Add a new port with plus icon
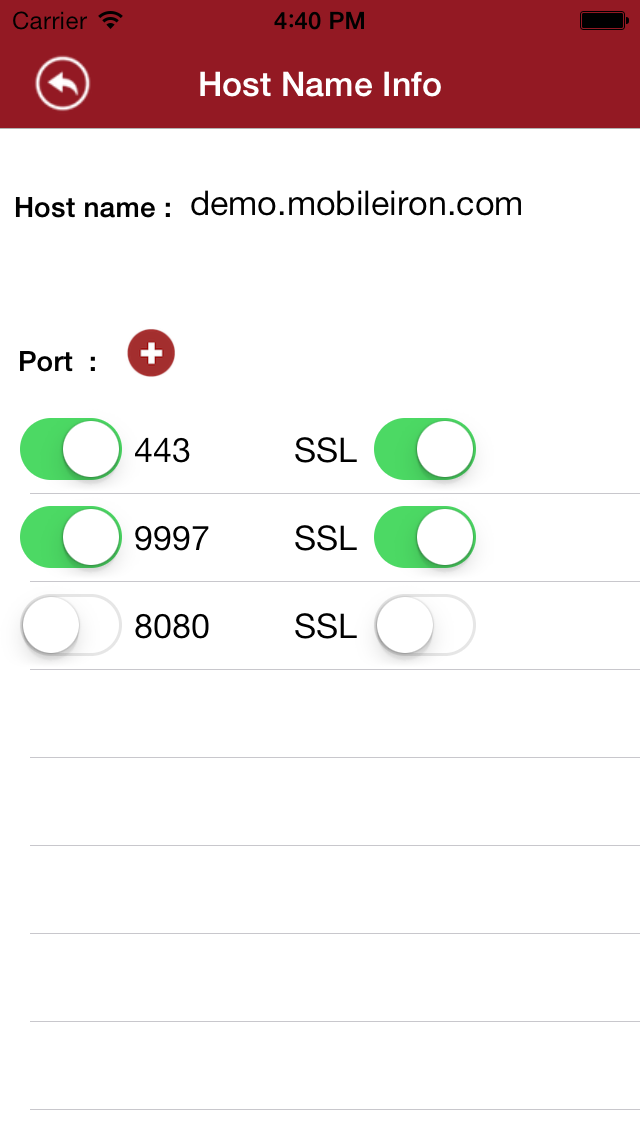Screen dimensions: 640x1136 click(151, 354)
